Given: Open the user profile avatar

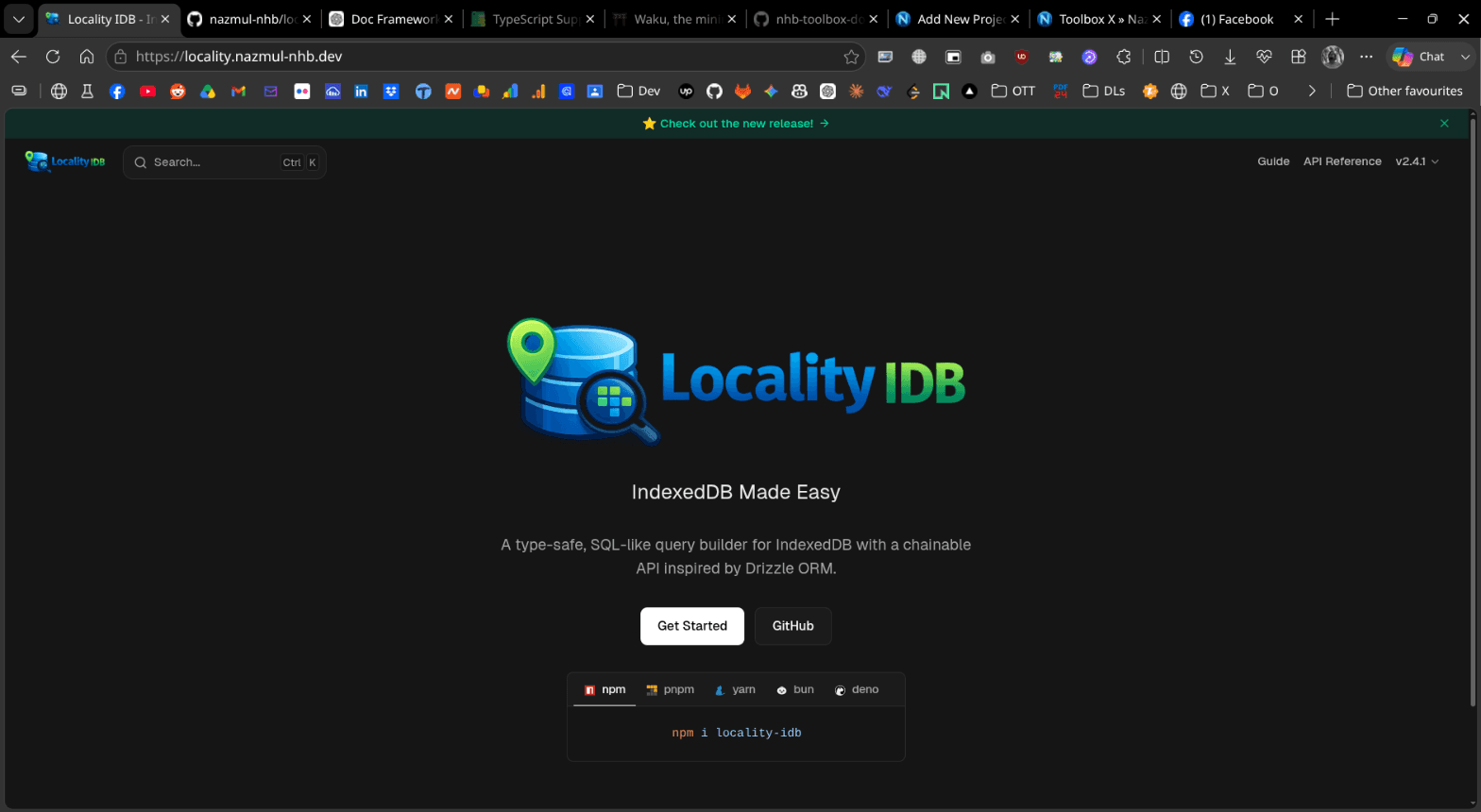Looking at the screenshot, I should pos(1333,57).
